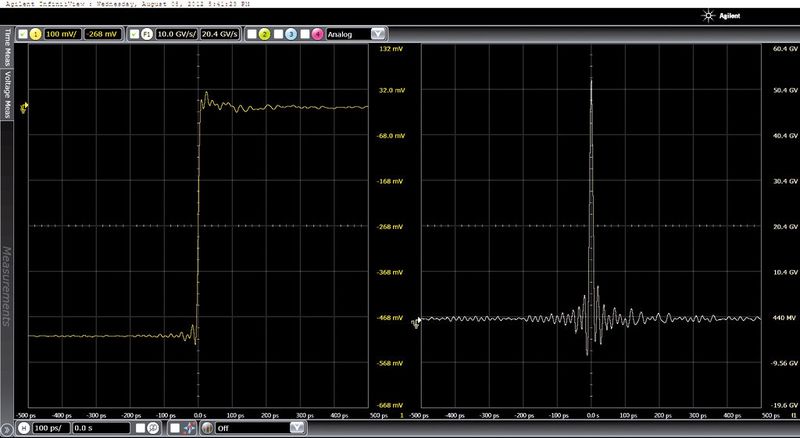Enable channel 2 checkbox
This screenshot has width=800, height=438.
252,34
